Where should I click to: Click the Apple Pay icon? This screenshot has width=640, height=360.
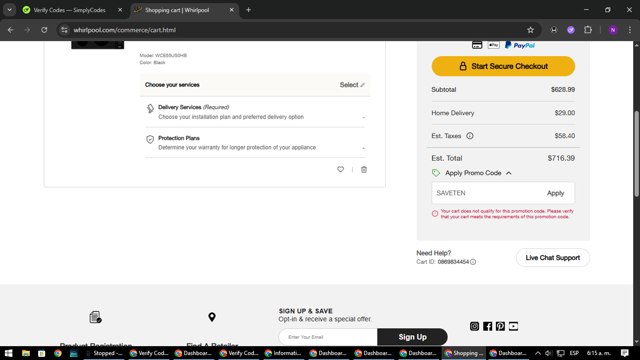[x=493, y=45]
